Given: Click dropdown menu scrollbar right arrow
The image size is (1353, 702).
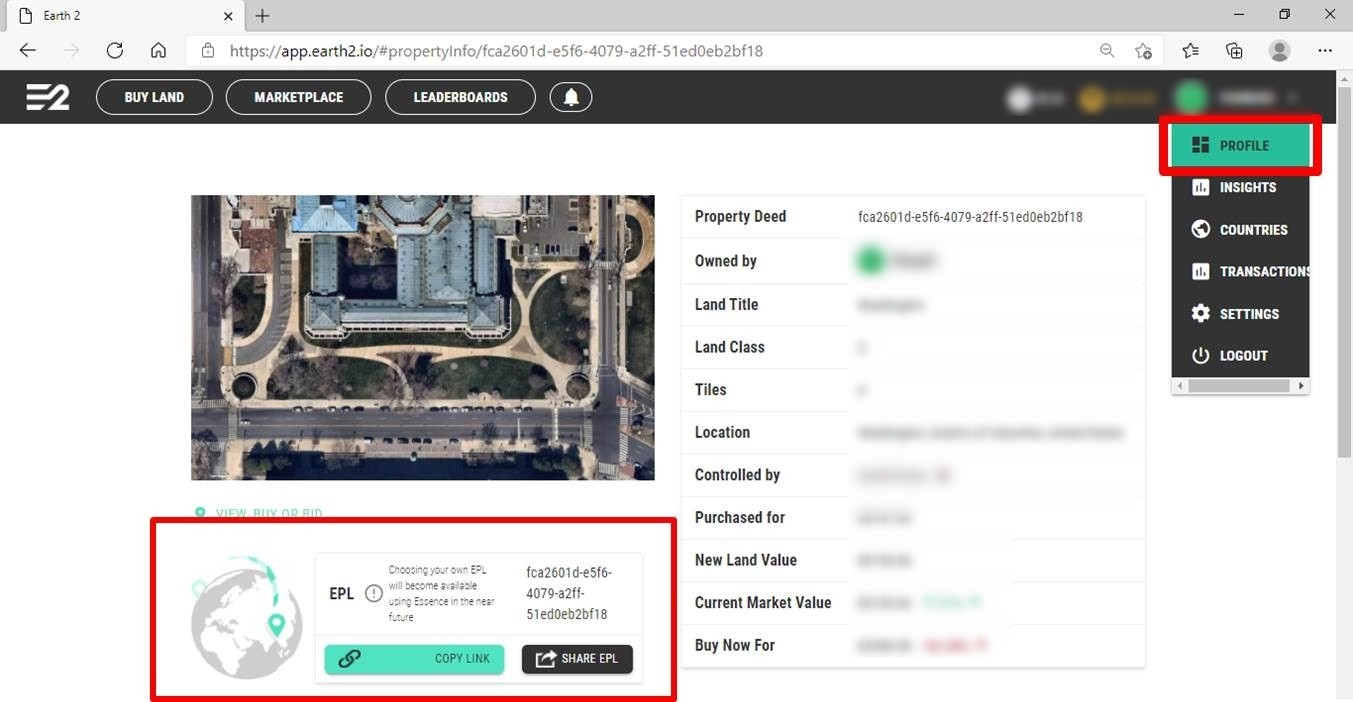Looking at the screenshot, I should click(x=1301, y=385).
